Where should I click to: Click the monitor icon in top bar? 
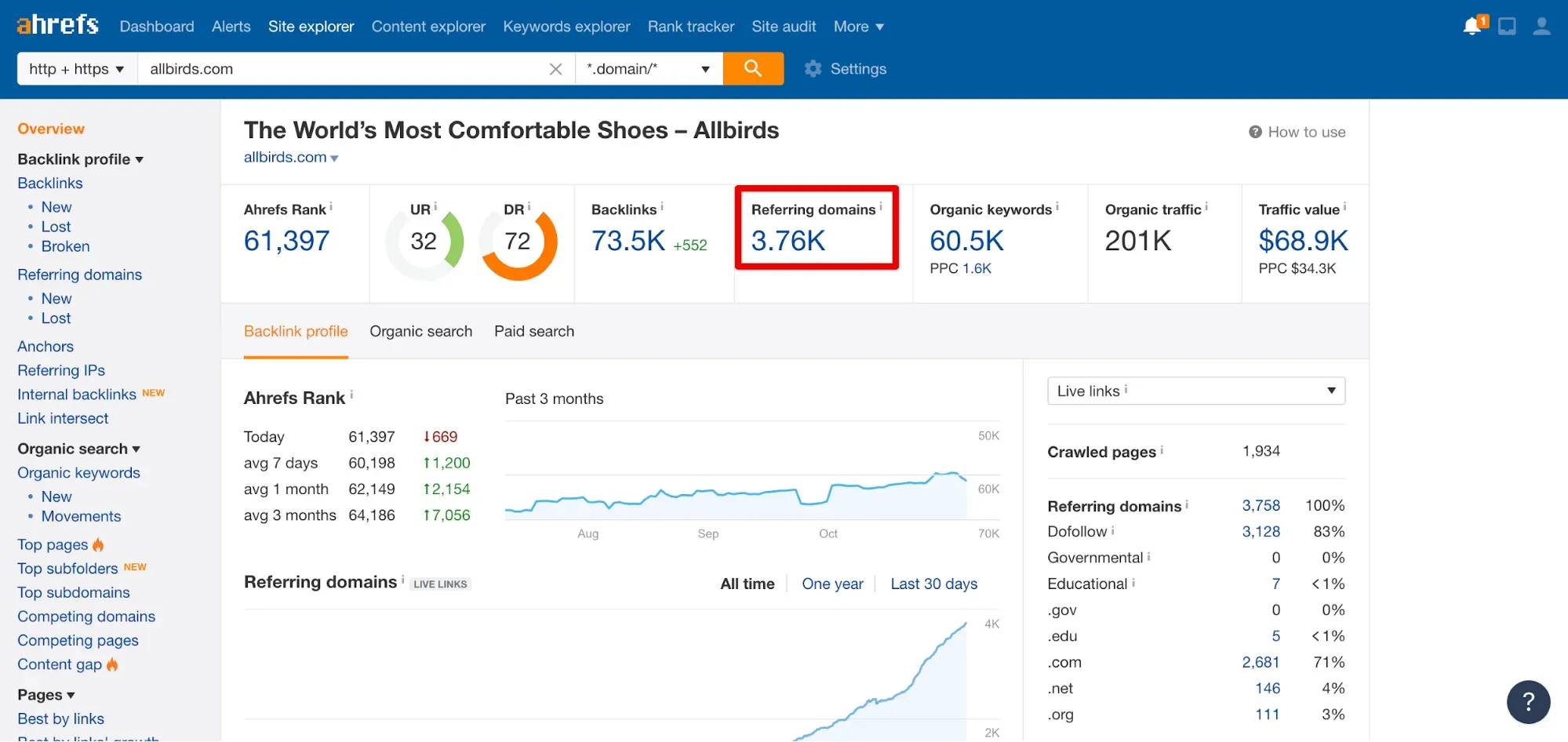(1506, 27)
